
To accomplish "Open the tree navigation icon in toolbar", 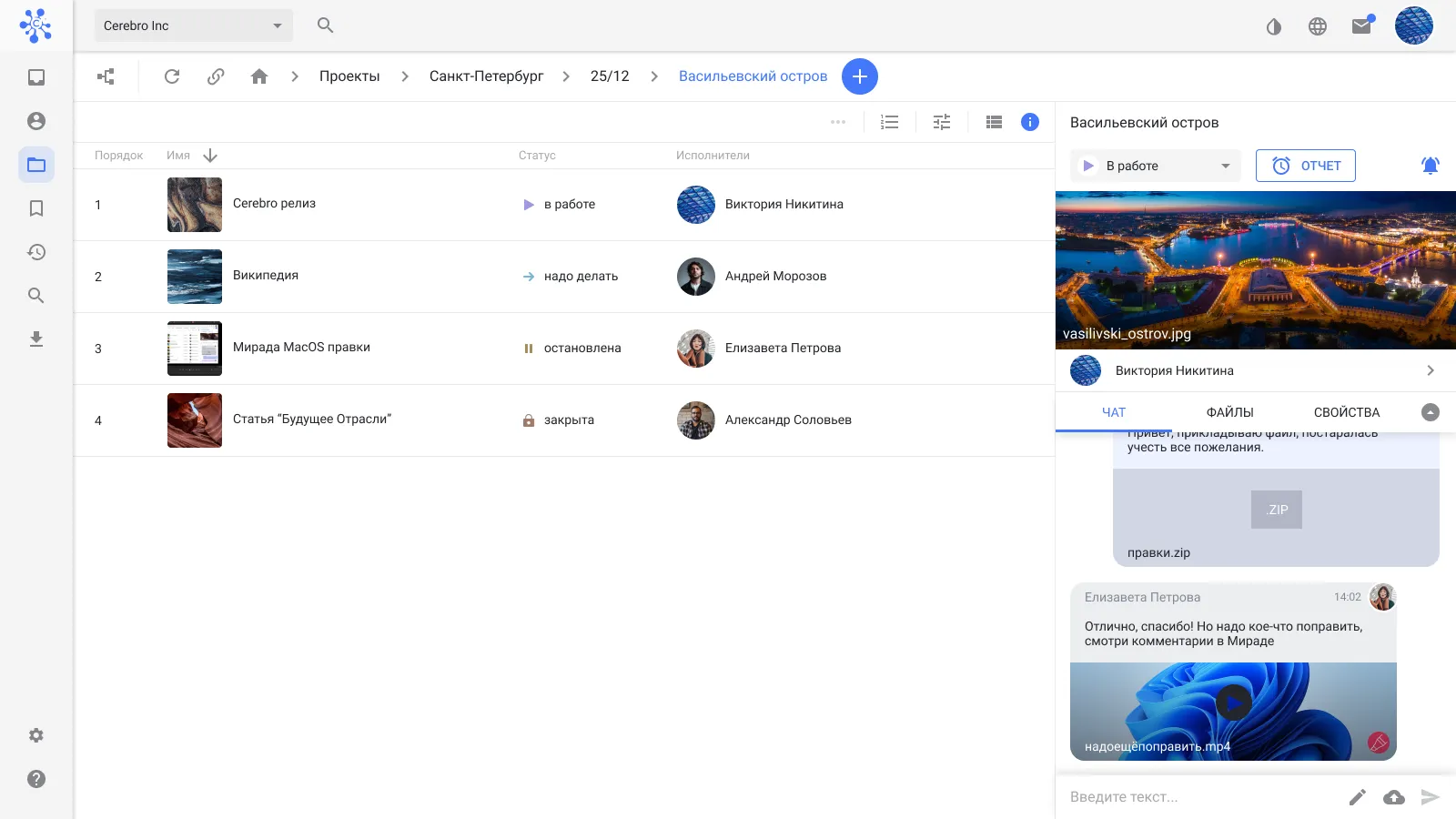I will coord(106,76).
